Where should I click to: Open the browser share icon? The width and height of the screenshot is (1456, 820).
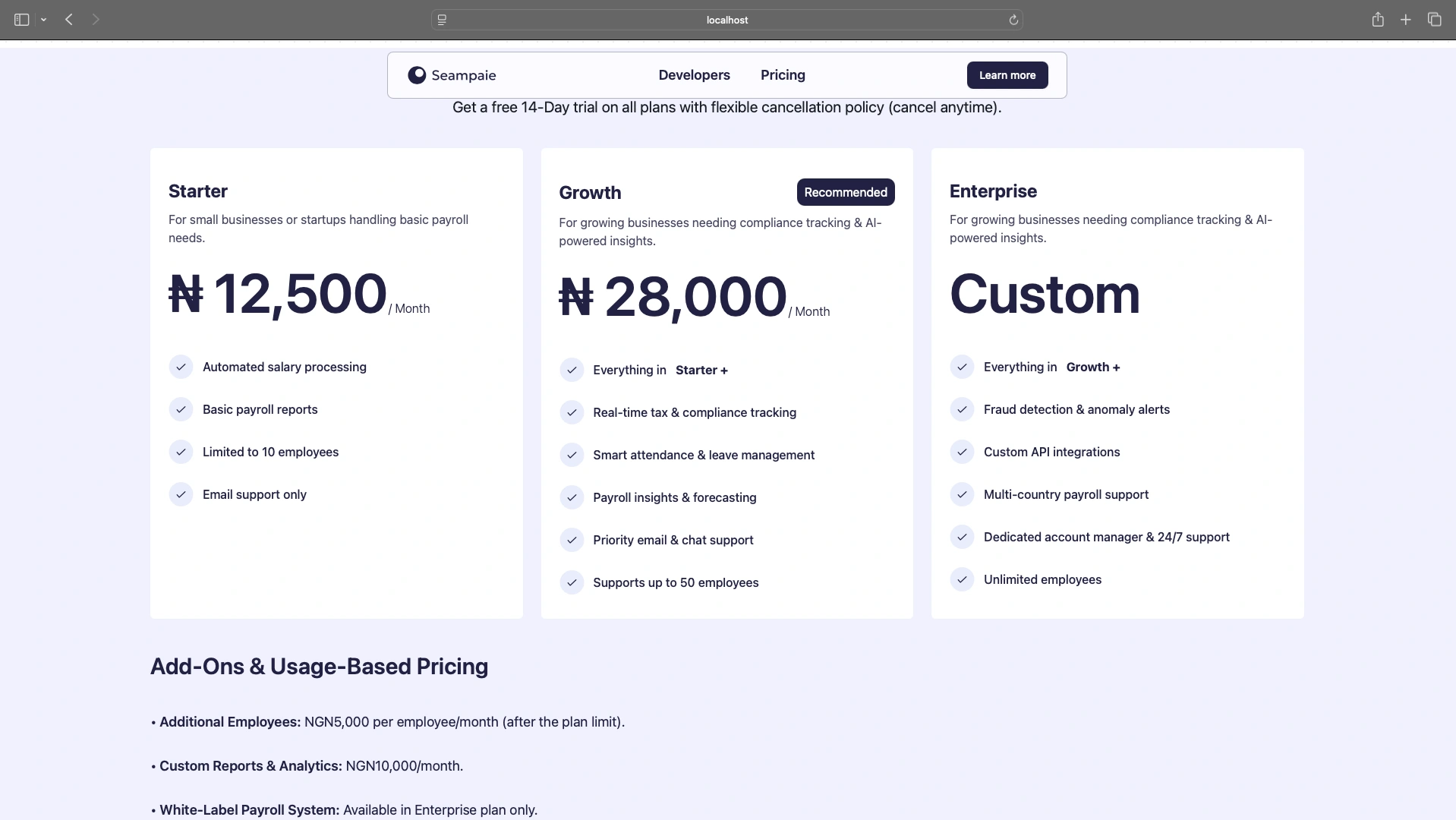coord(1378,20)
